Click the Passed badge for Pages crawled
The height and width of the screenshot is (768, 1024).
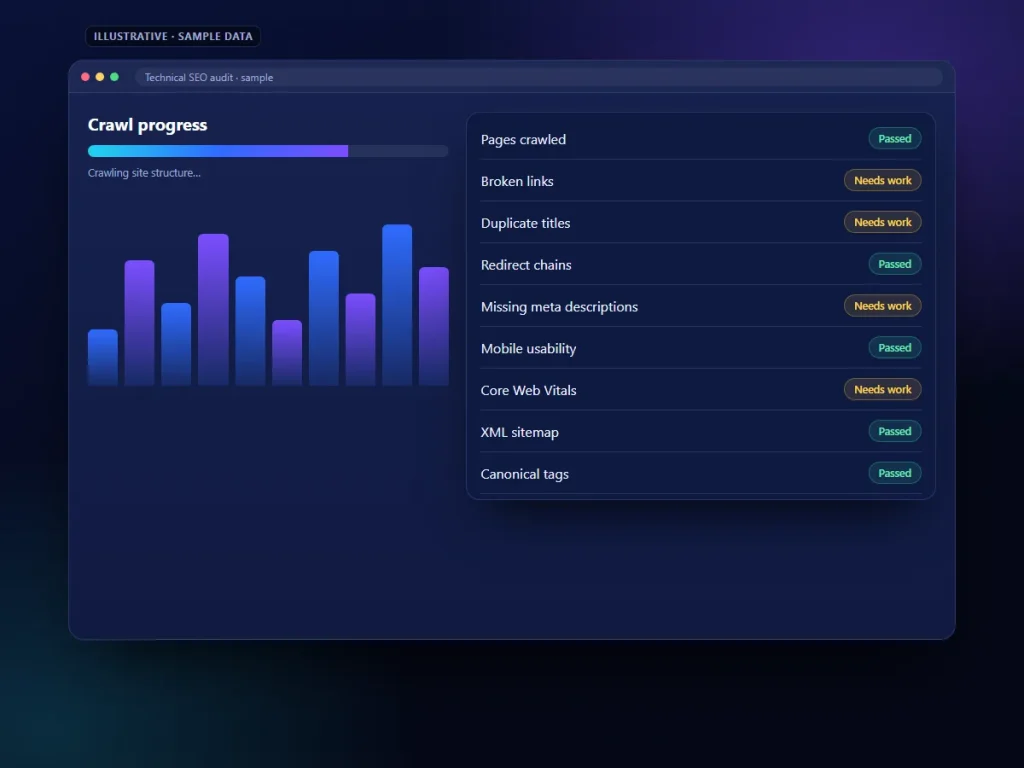click(895, 138)
